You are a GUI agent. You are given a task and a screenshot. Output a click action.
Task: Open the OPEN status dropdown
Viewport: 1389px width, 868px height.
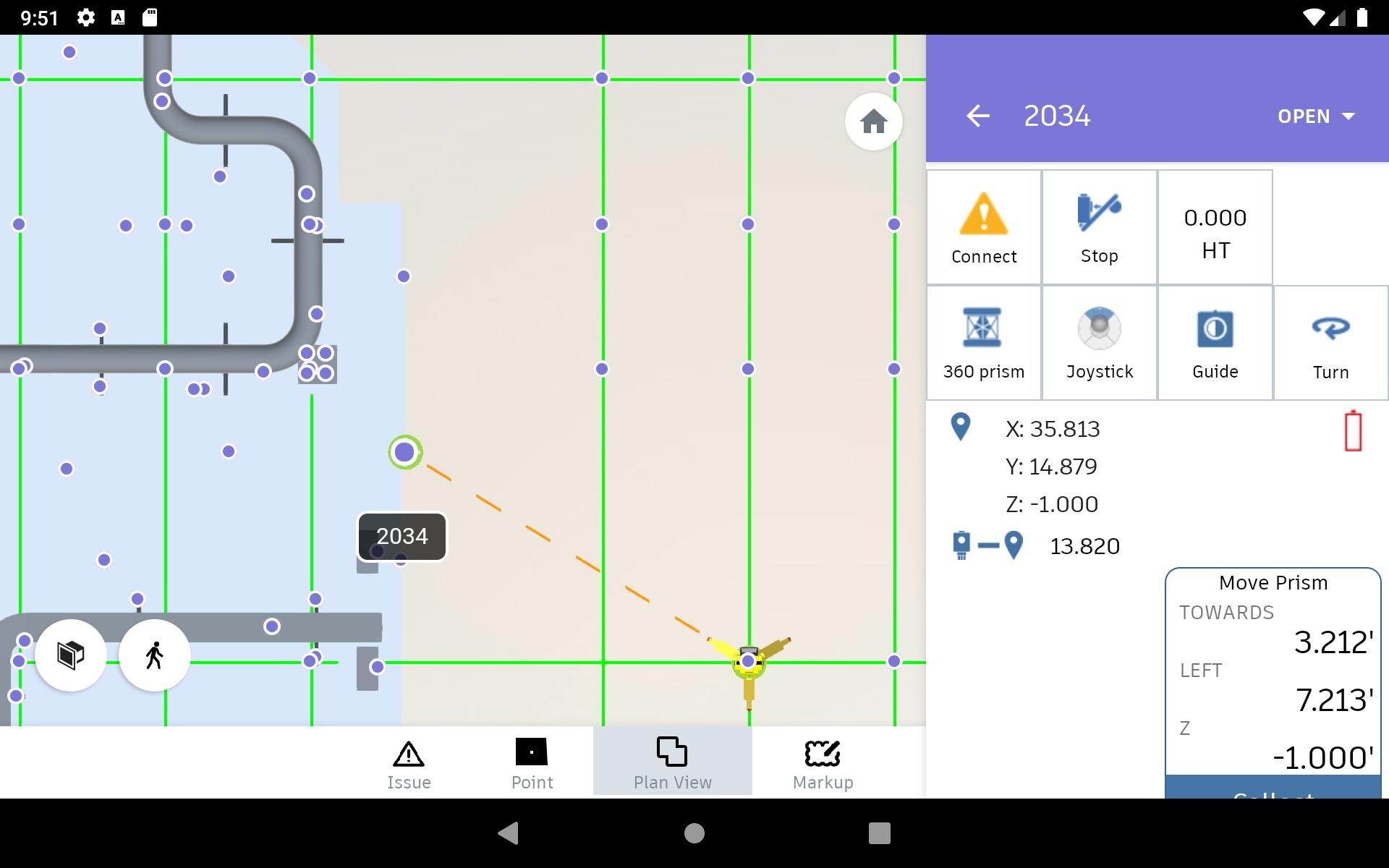(x=1316, y=116)
